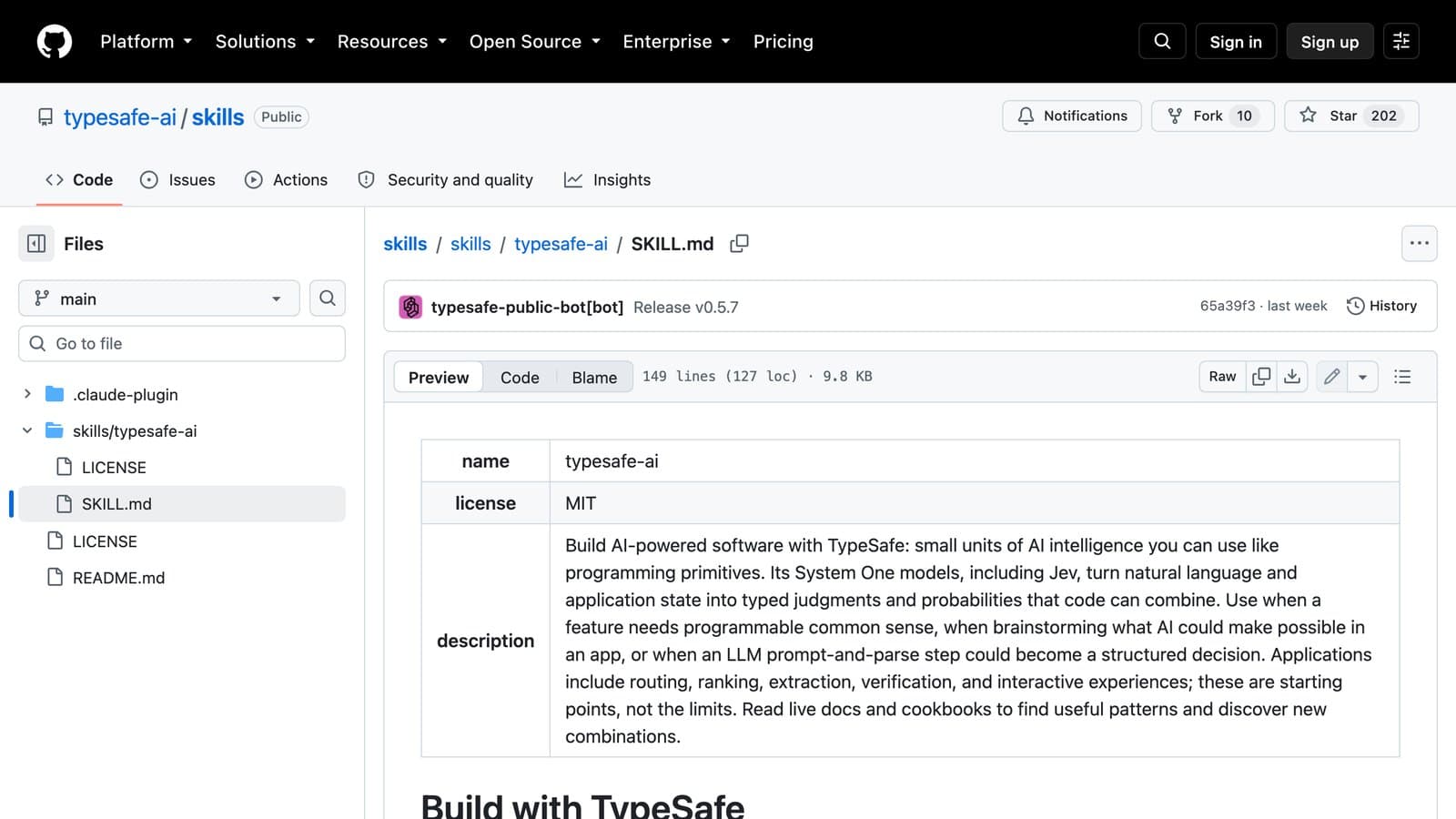Image resolution: width=1456 pixels, height=819 pixels.
Task: Open the Actions tab
Action: point(286,180)
